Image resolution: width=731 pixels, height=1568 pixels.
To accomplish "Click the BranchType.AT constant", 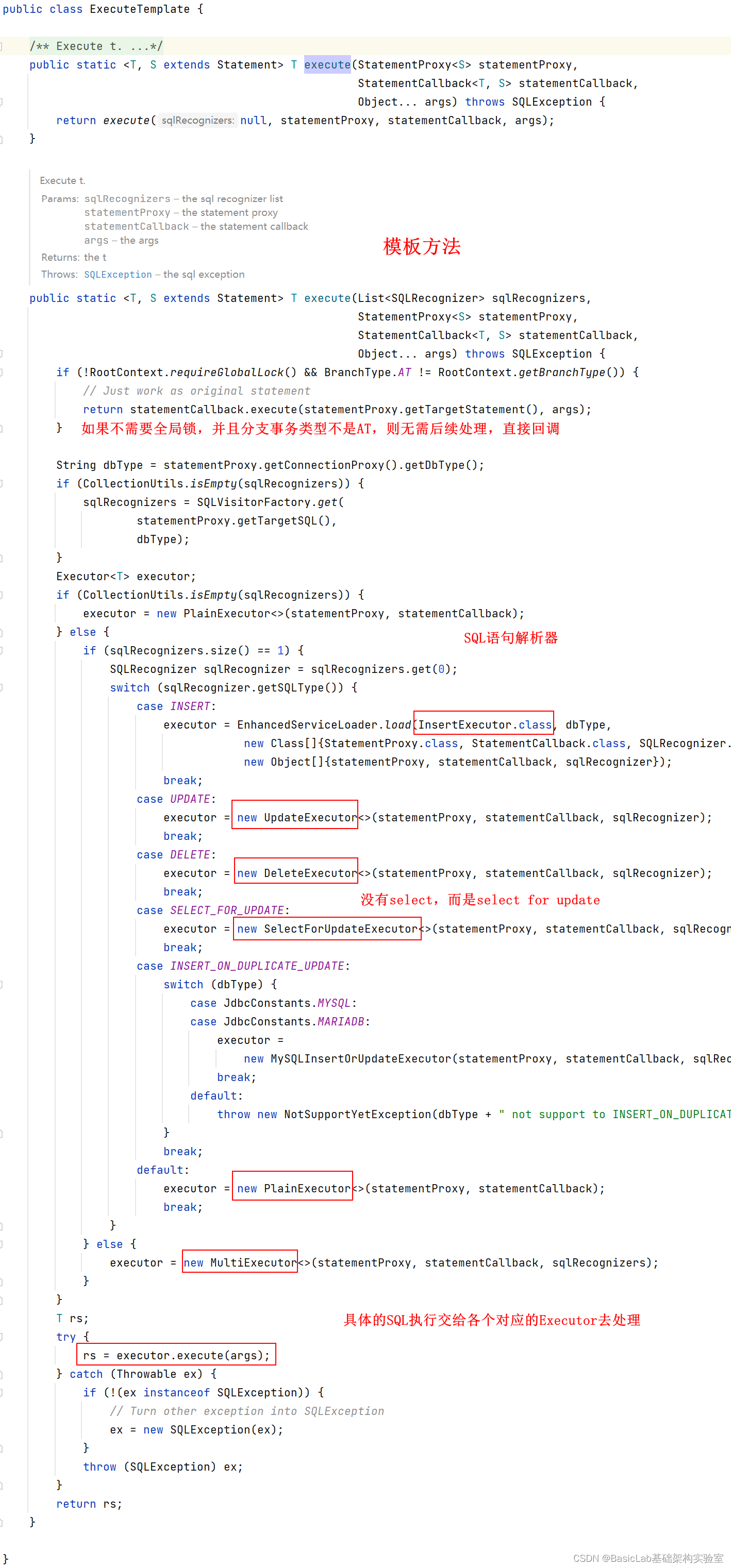I will click(x=368, y=373).
